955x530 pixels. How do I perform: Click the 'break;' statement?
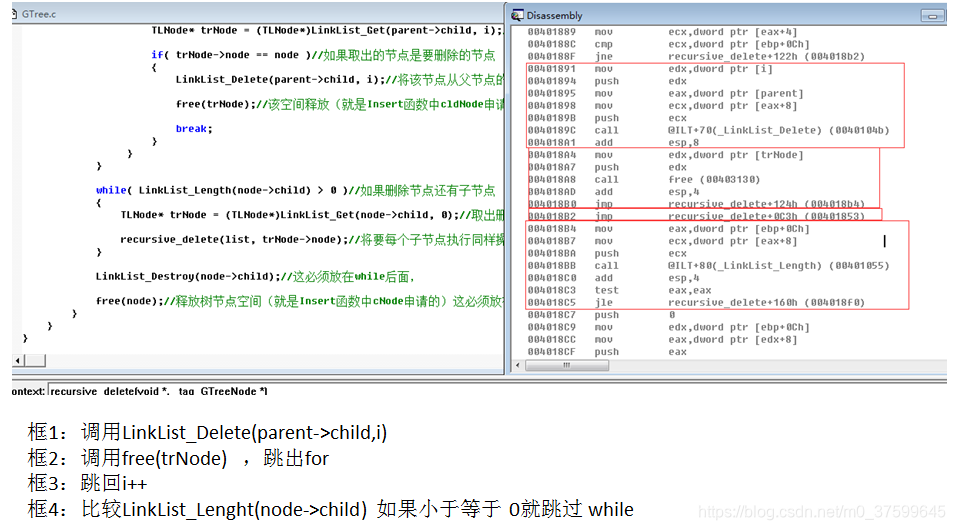tap(194, 129)
